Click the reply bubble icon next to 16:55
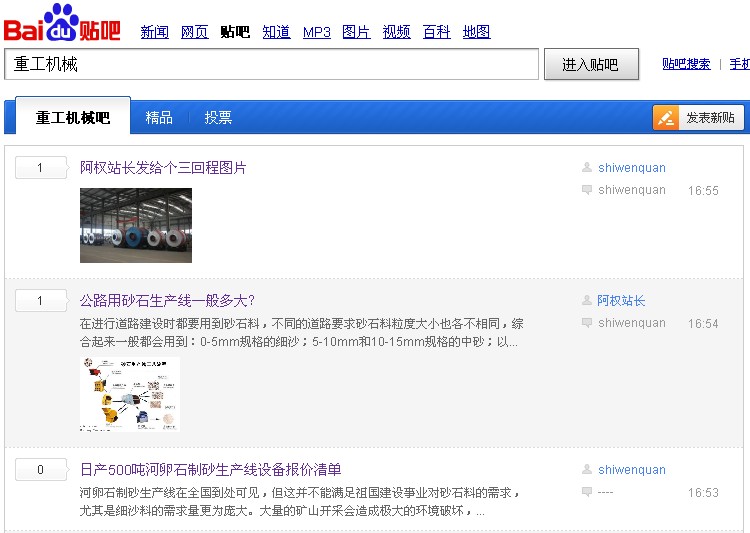The image size is (750, 533). click(586, 190)
